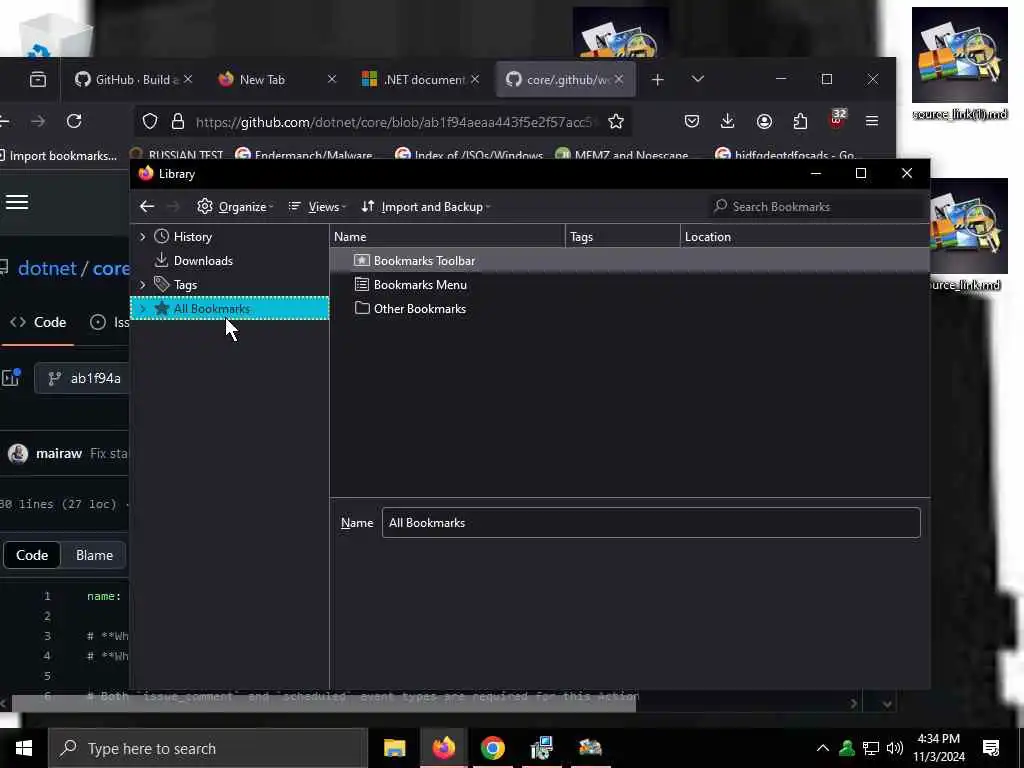Select Tags in Library sidebar

[185, 285]
